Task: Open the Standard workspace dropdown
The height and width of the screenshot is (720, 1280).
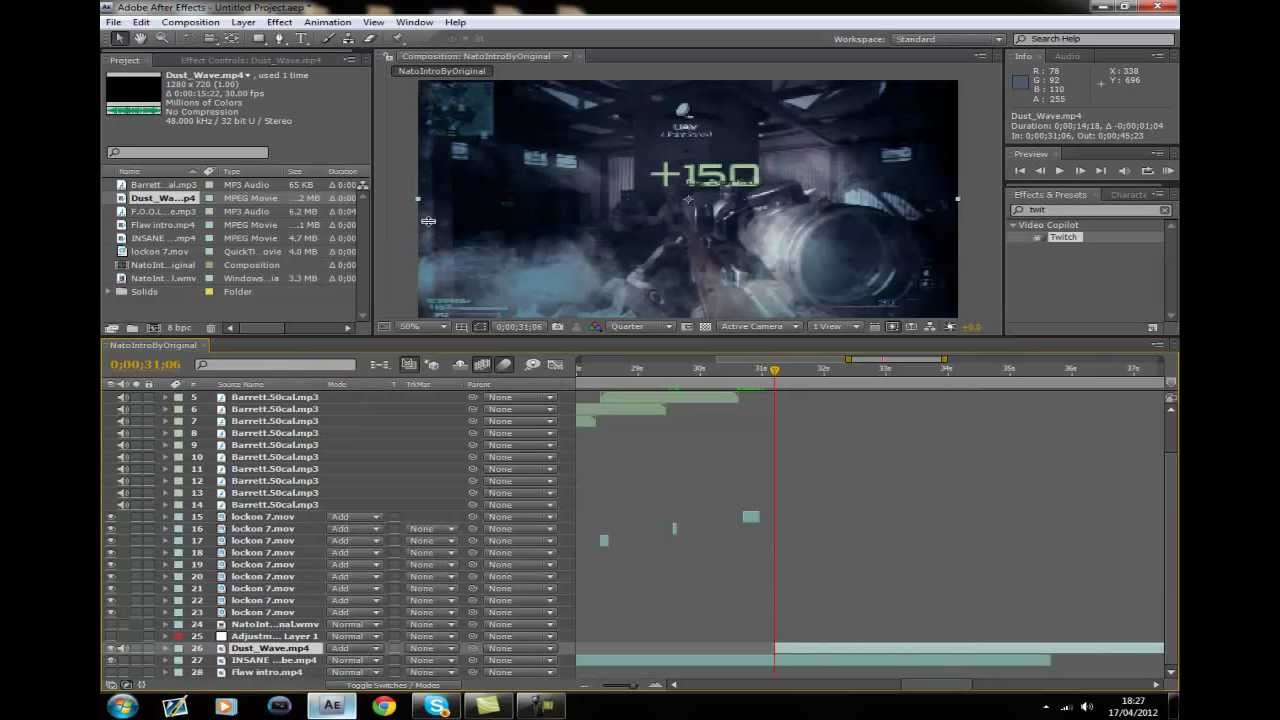Action: (x=947, y=39)
